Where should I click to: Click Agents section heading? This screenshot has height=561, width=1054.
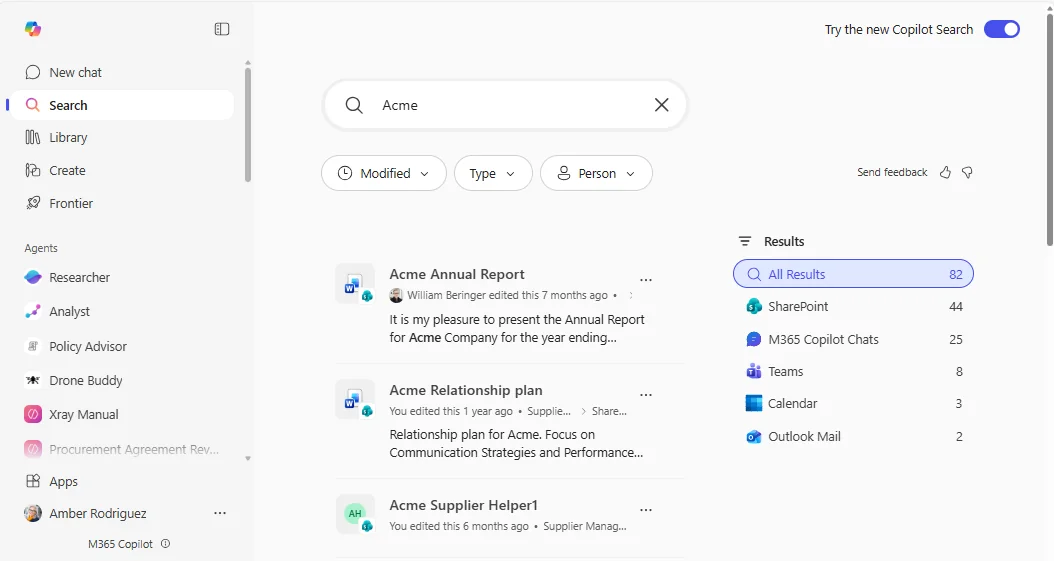(x=41, y=248)
